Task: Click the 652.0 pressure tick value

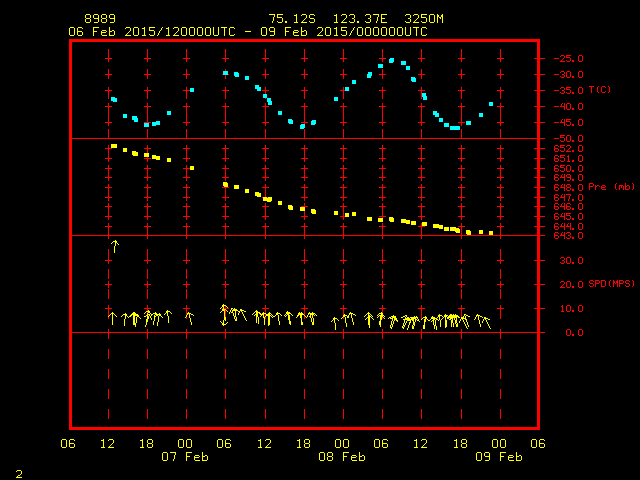Action: tap(569, 149)
